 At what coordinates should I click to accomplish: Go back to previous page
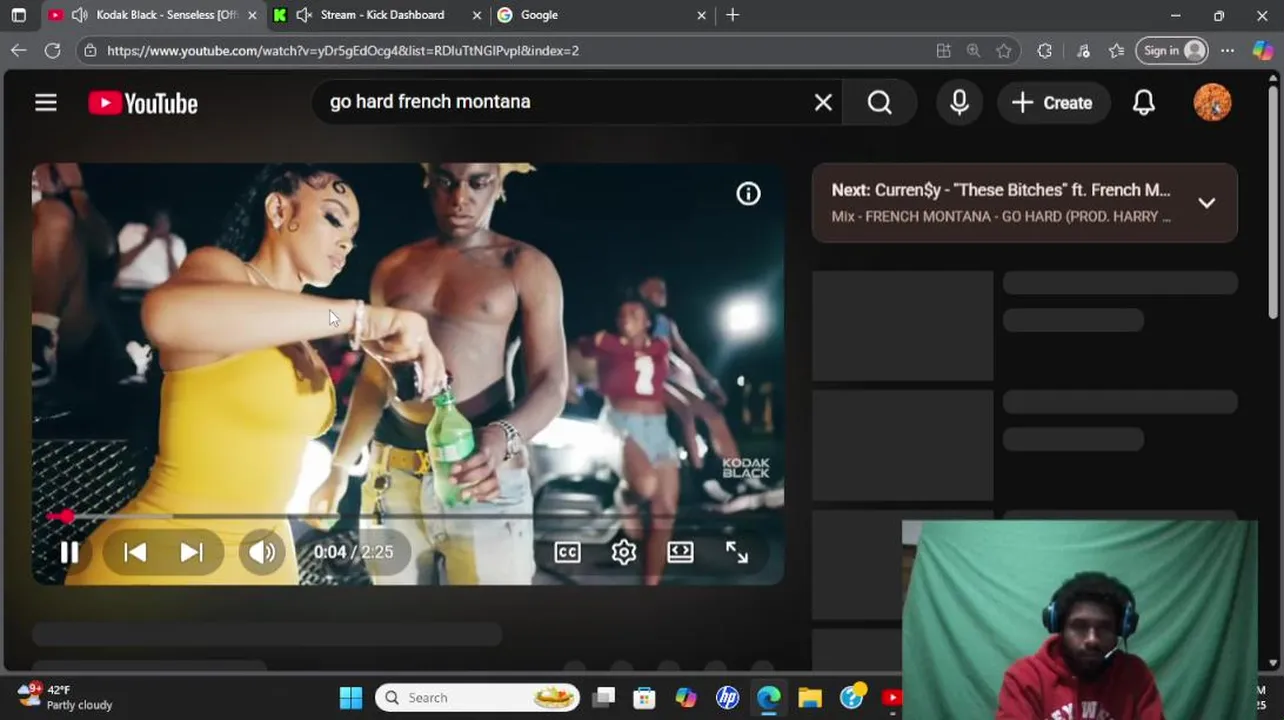point(19,50)
